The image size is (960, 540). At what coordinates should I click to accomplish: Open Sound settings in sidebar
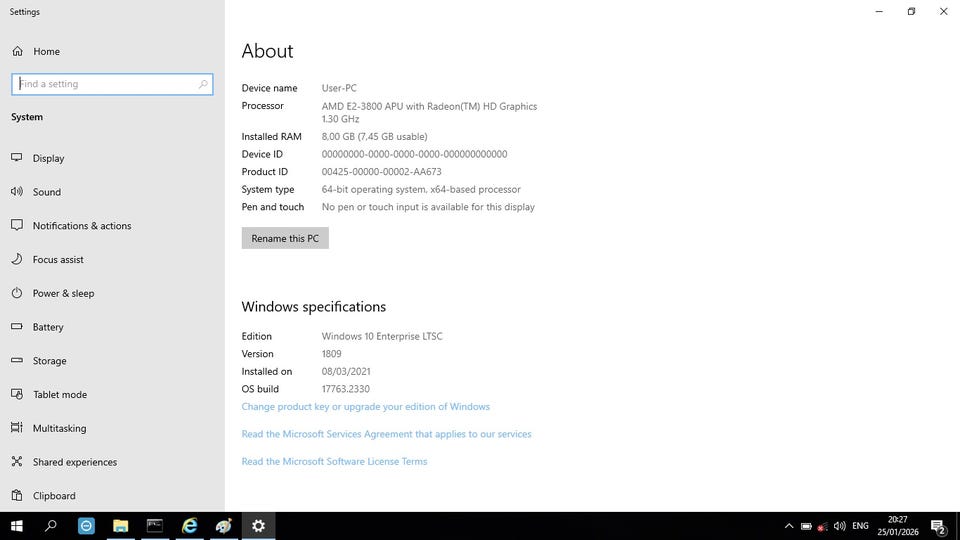click(x=37, y=192)
